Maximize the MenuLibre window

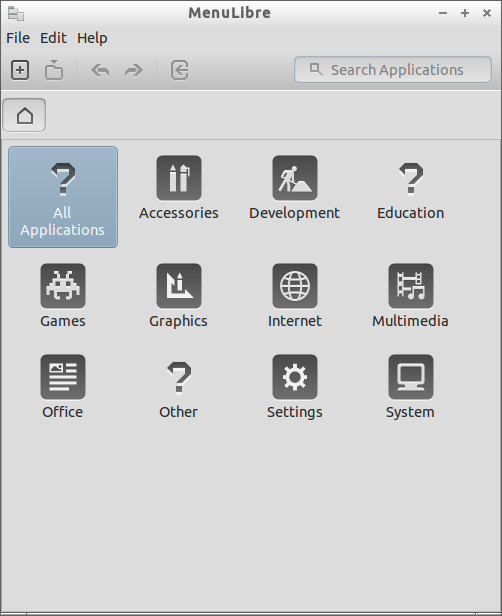coord(465,13)
